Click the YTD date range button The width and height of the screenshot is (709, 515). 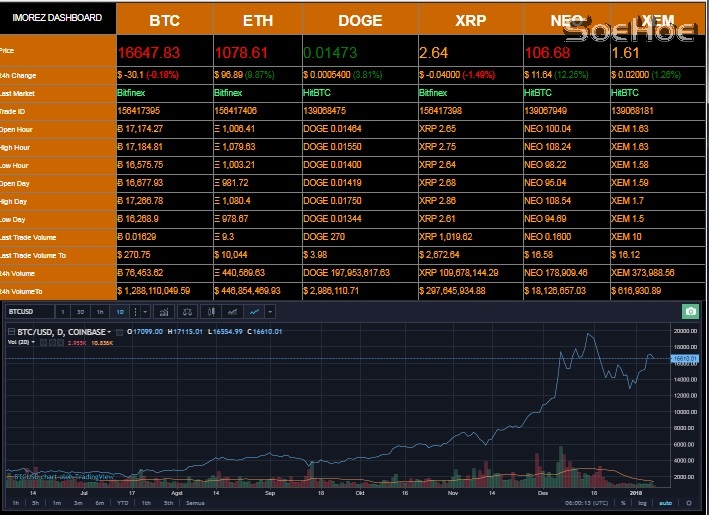click(x=122, y=502)
